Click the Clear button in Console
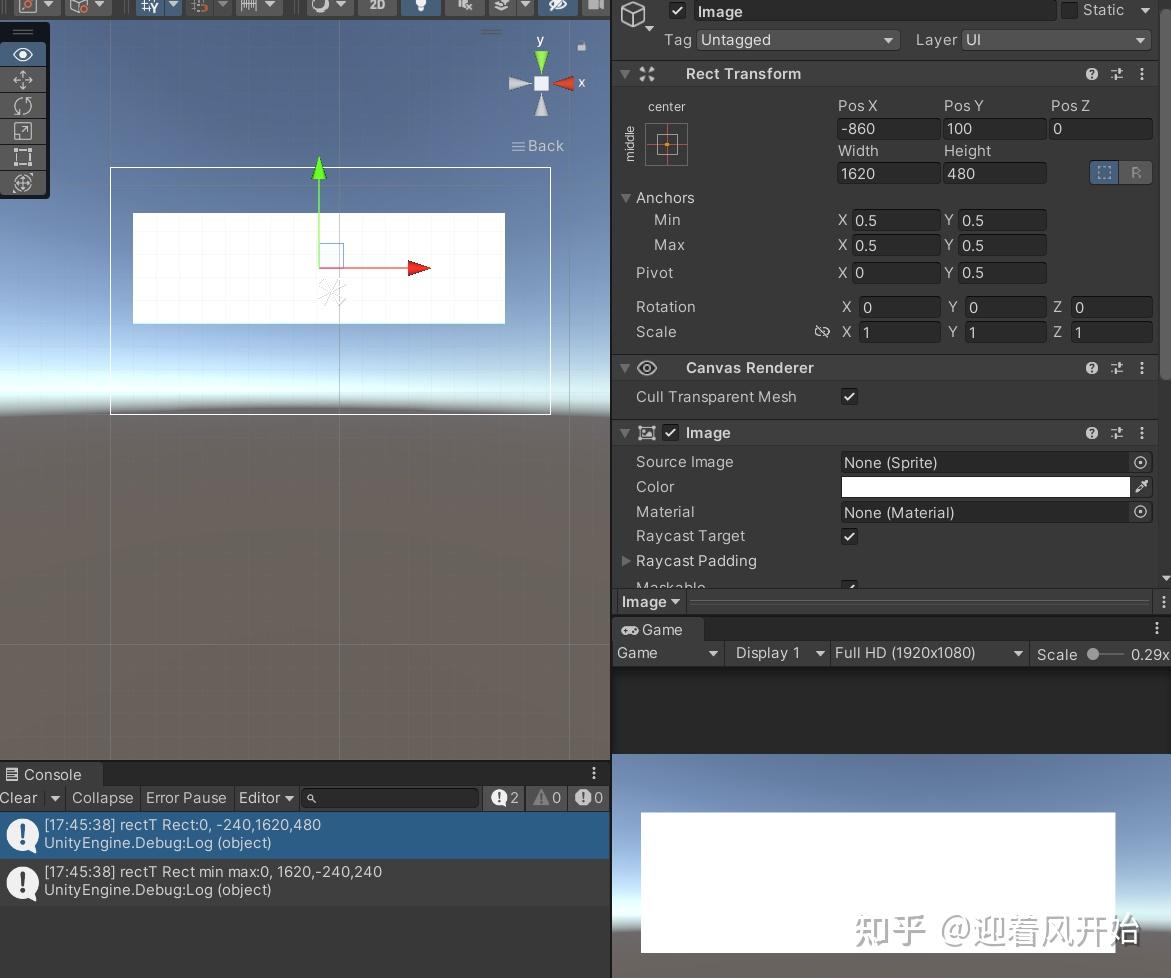1171x978 pixels. 20,798
